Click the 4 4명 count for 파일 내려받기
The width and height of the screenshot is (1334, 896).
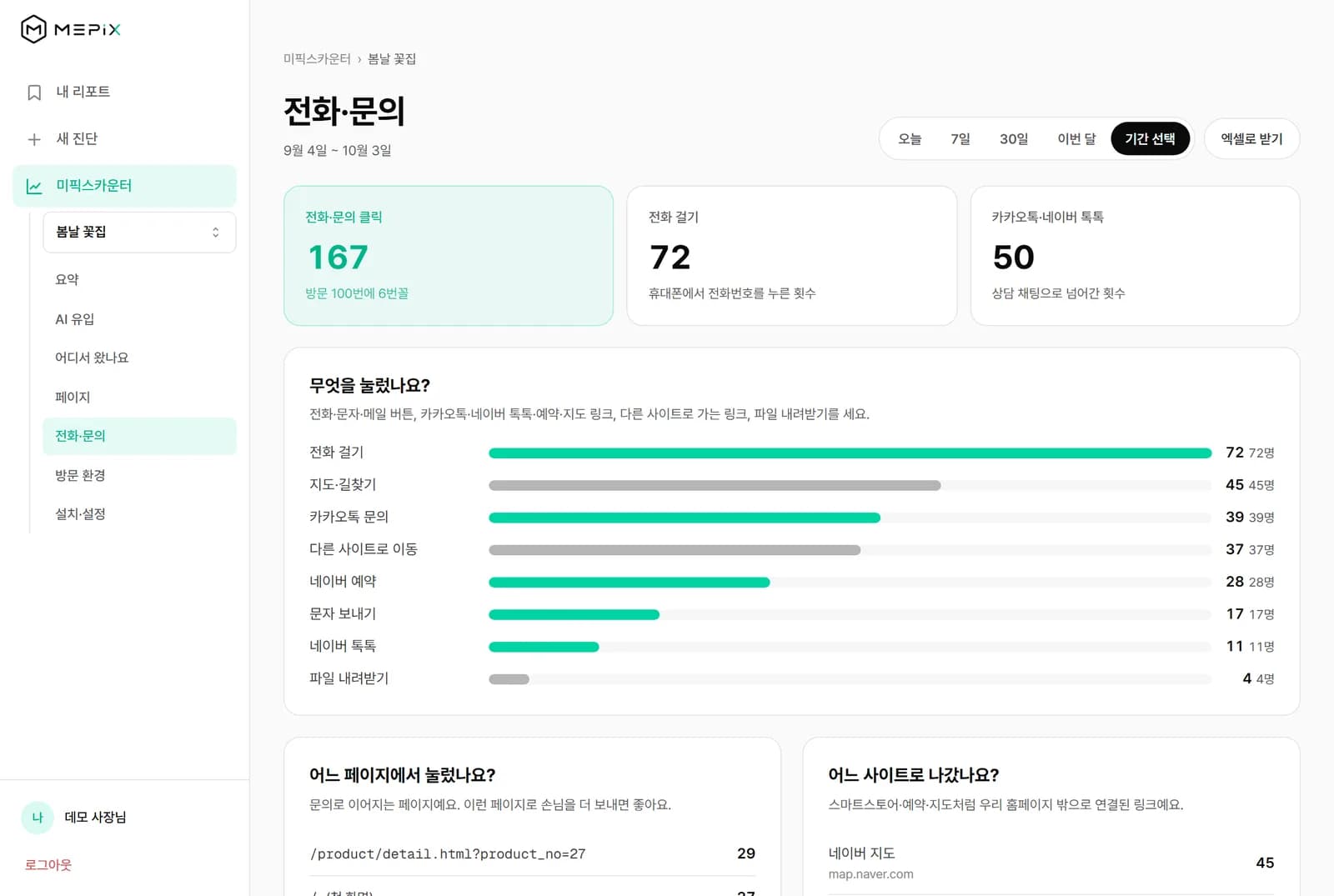pos(1258,678)
